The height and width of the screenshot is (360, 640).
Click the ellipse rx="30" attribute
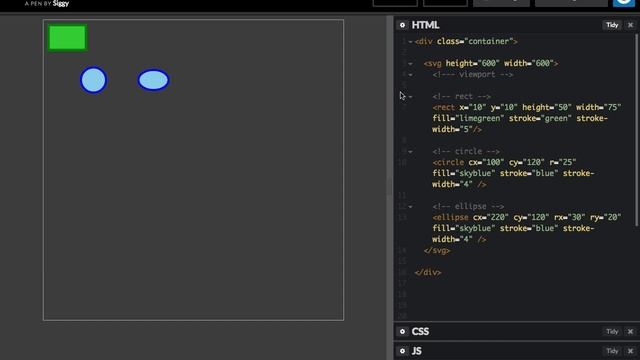tap(569, 218)
